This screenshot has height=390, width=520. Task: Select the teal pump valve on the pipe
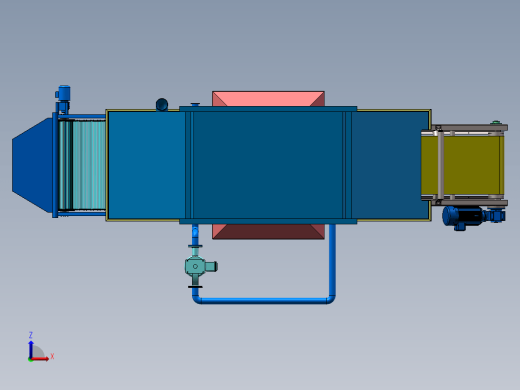pos(200,266)
